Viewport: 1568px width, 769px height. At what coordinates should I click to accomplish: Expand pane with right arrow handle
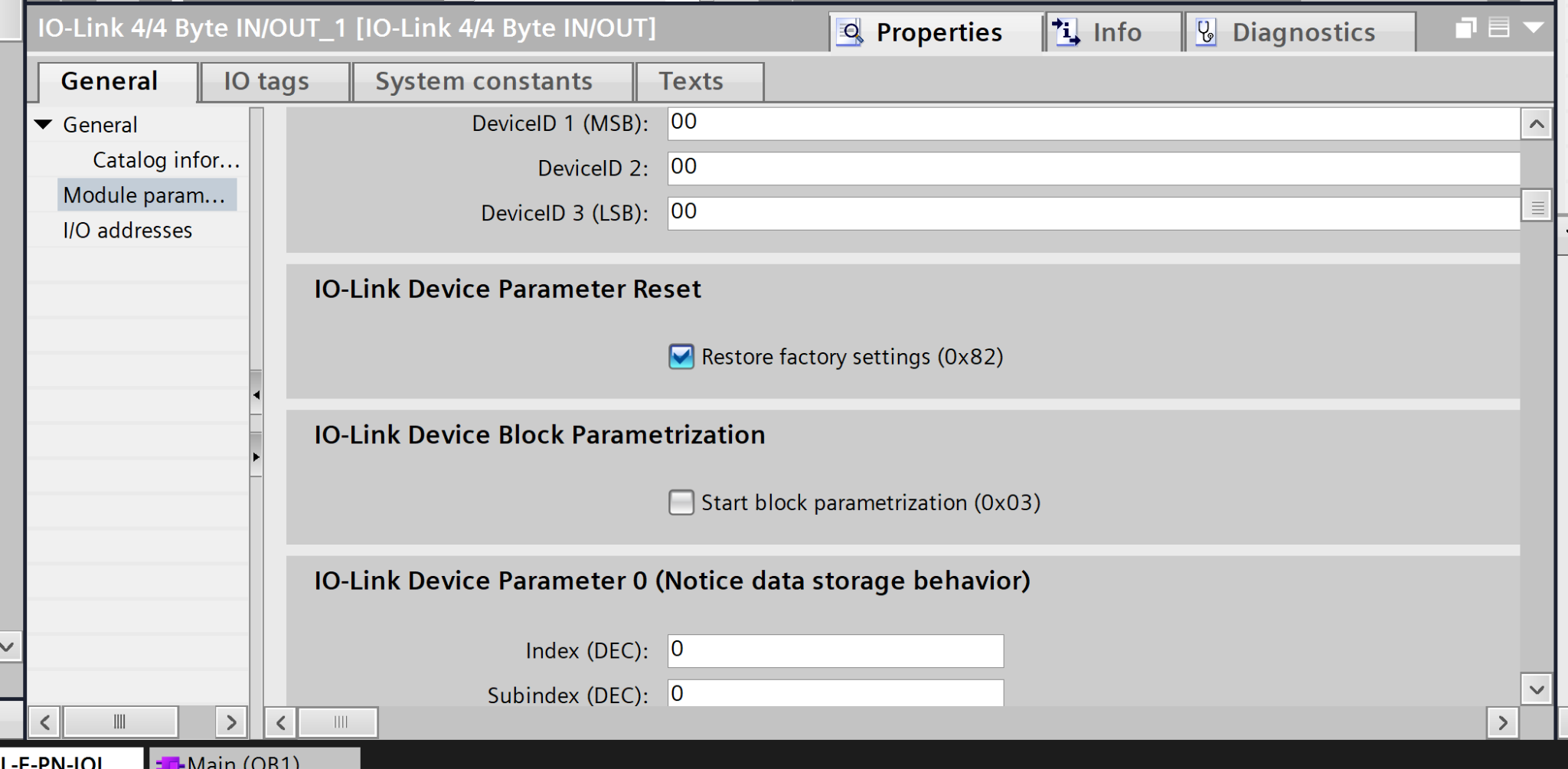pyautogui.click(x=256, y=457)
